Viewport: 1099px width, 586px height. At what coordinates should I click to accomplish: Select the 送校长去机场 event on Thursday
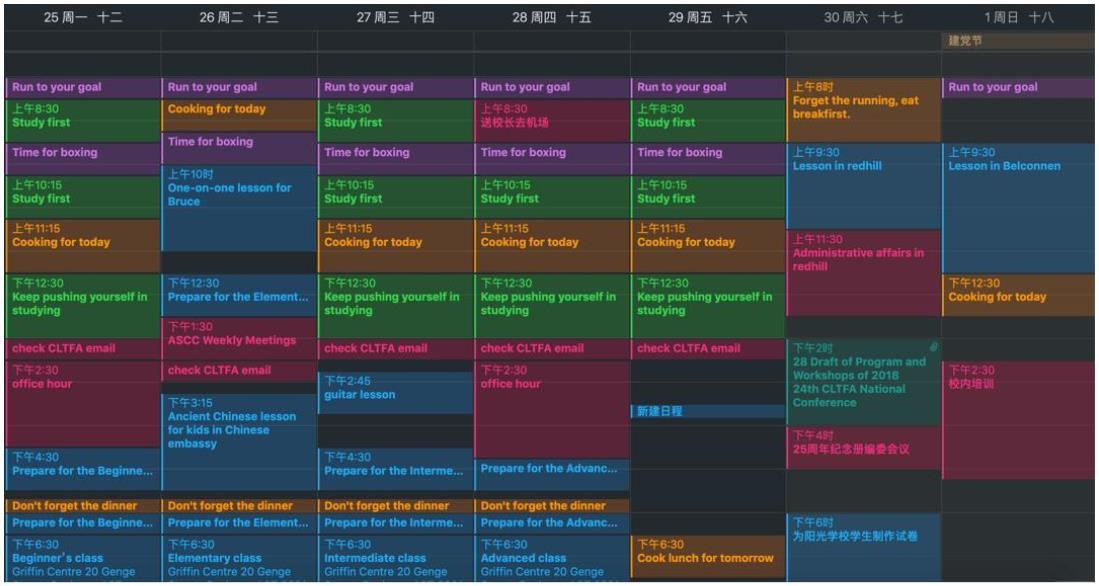click(x=553, y=119)
